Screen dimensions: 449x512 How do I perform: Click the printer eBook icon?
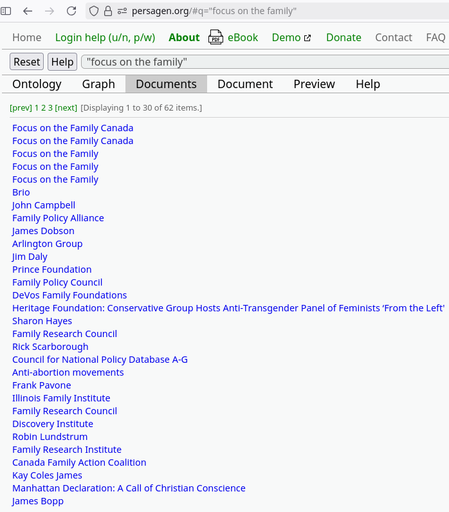[216, 37]
